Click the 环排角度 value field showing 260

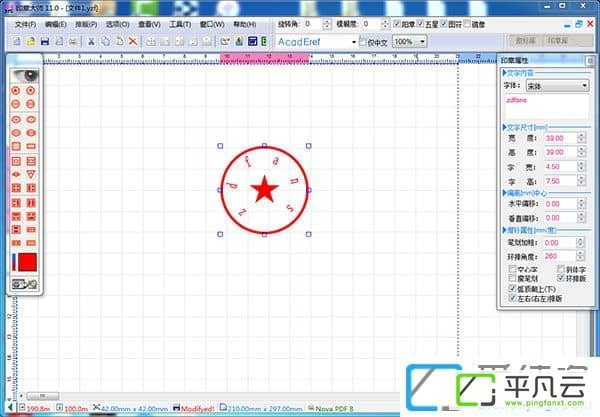pyautogui.click(x=560, y=256)
